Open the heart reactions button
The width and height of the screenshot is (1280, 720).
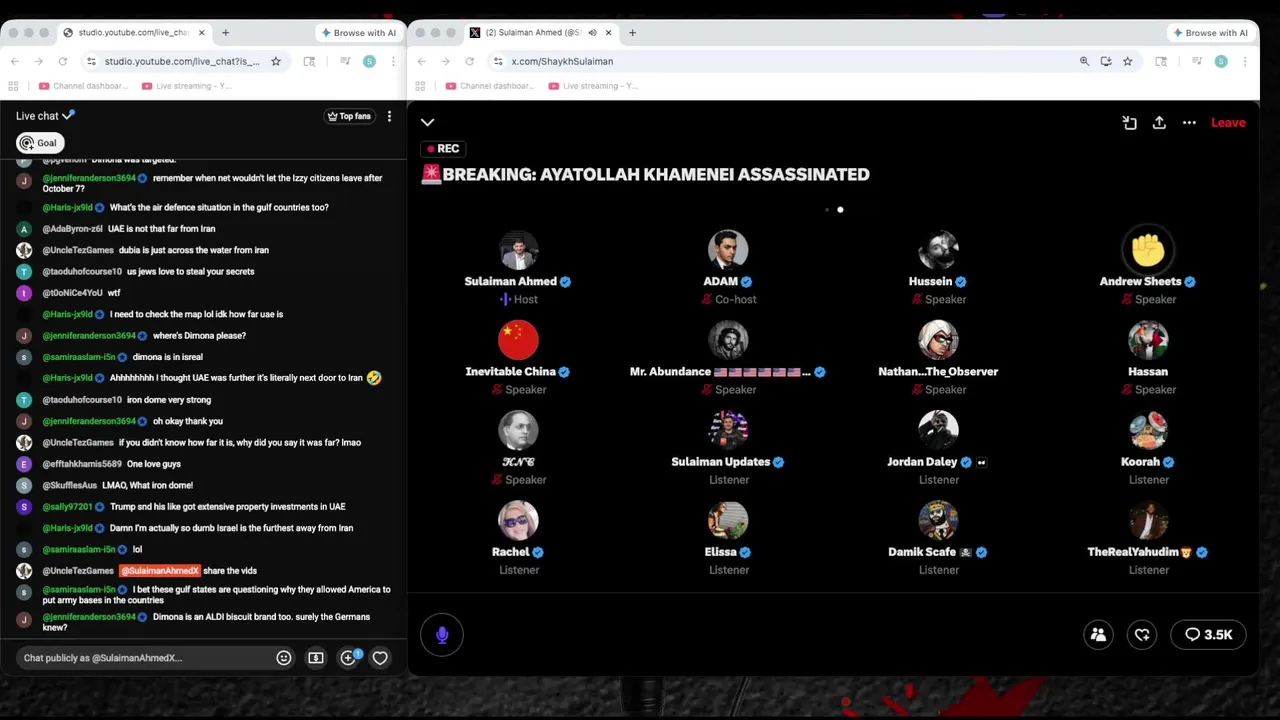(1142, 635)
